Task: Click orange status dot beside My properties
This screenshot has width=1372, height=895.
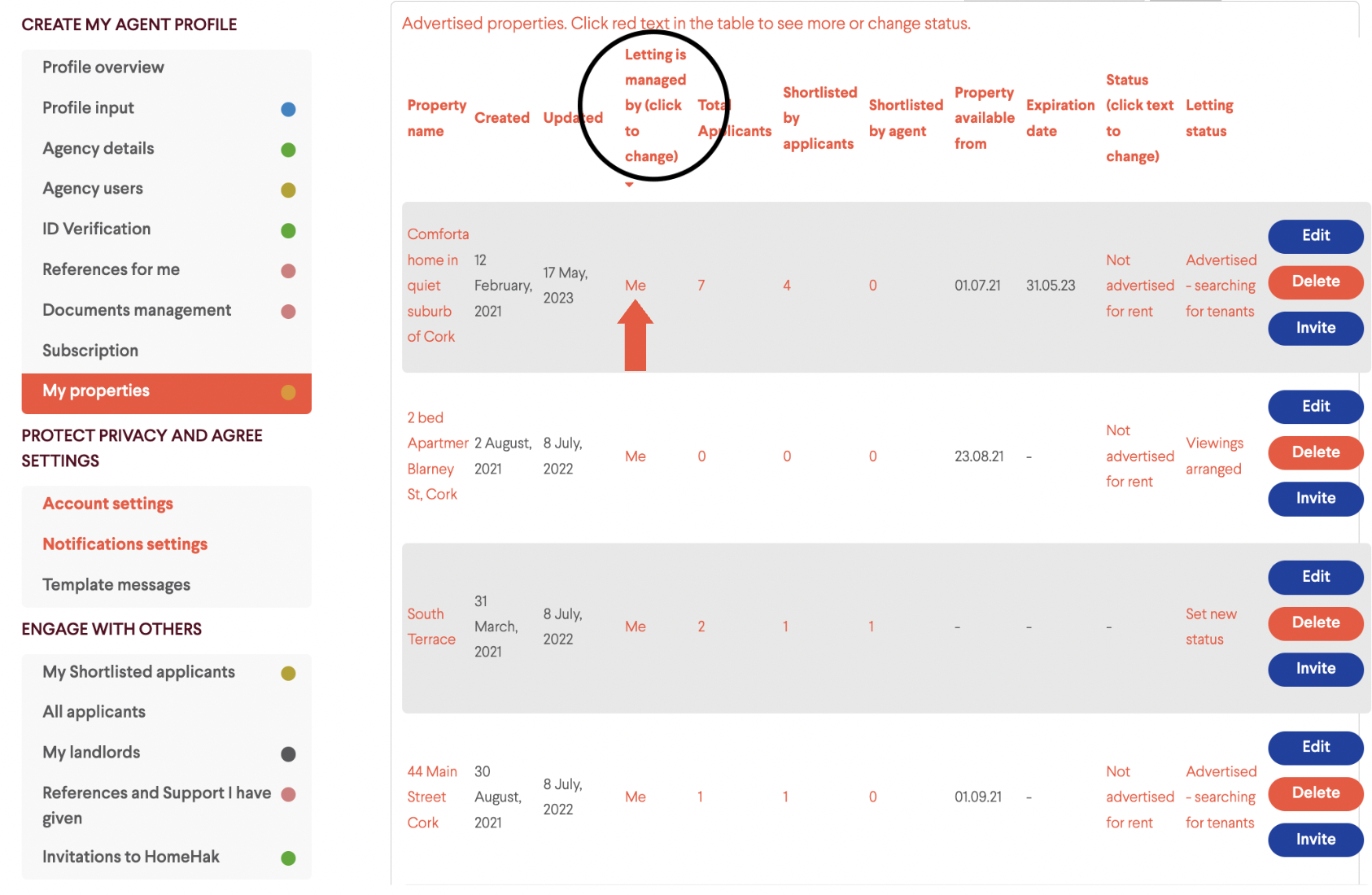Action: [x=288, y=393]
